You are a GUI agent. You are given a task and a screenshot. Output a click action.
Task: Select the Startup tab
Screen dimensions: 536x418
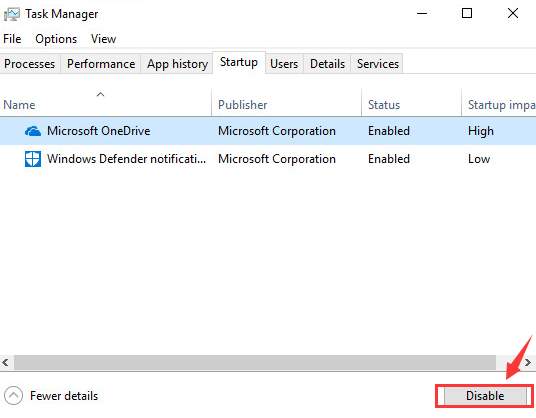click(x=239, y=62)
